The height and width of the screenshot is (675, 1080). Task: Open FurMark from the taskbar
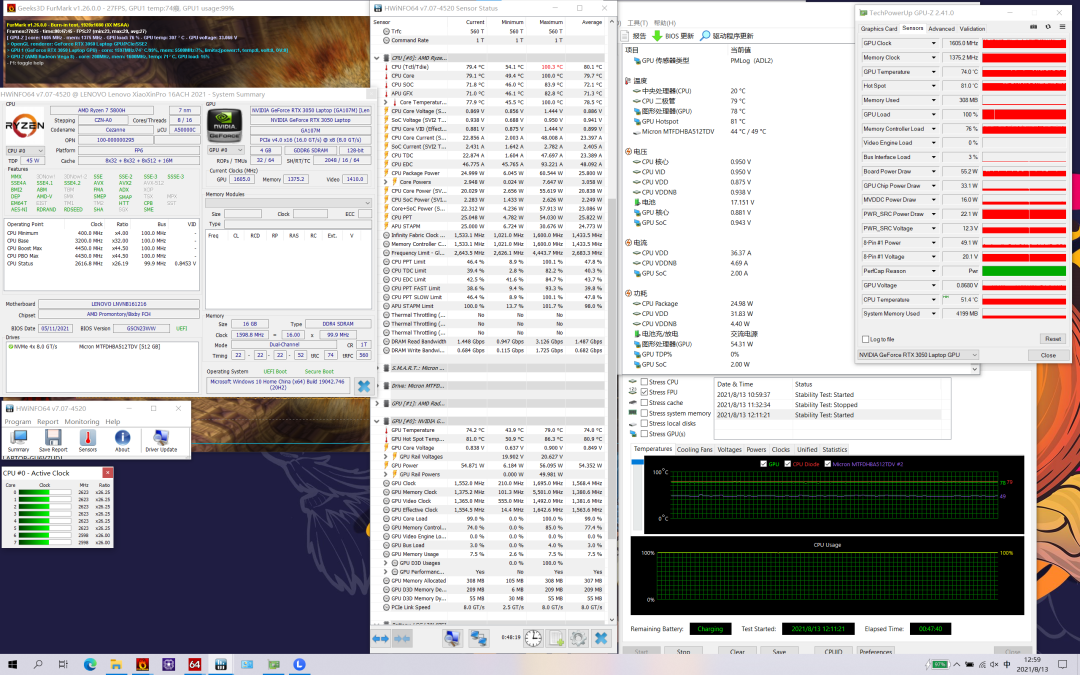(x=142, y=664)
